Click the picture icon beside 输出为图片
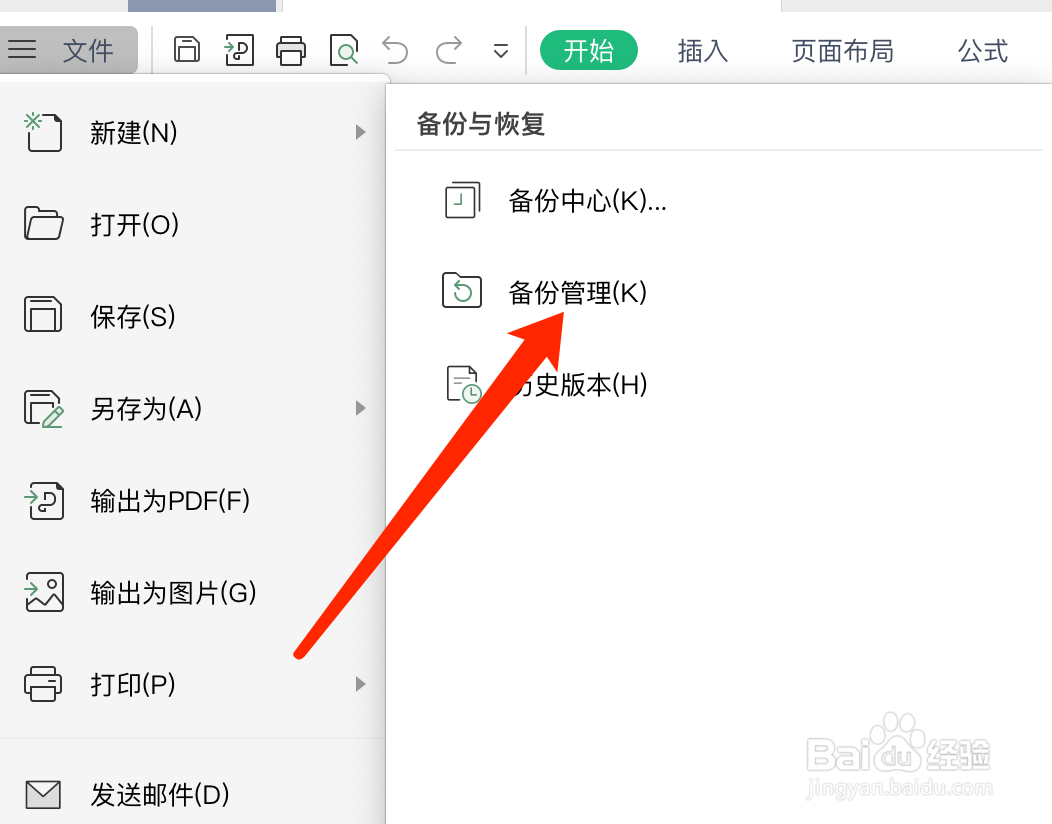Image resolution: width=1052 pixels, height=824 pixels. [44, 593]
